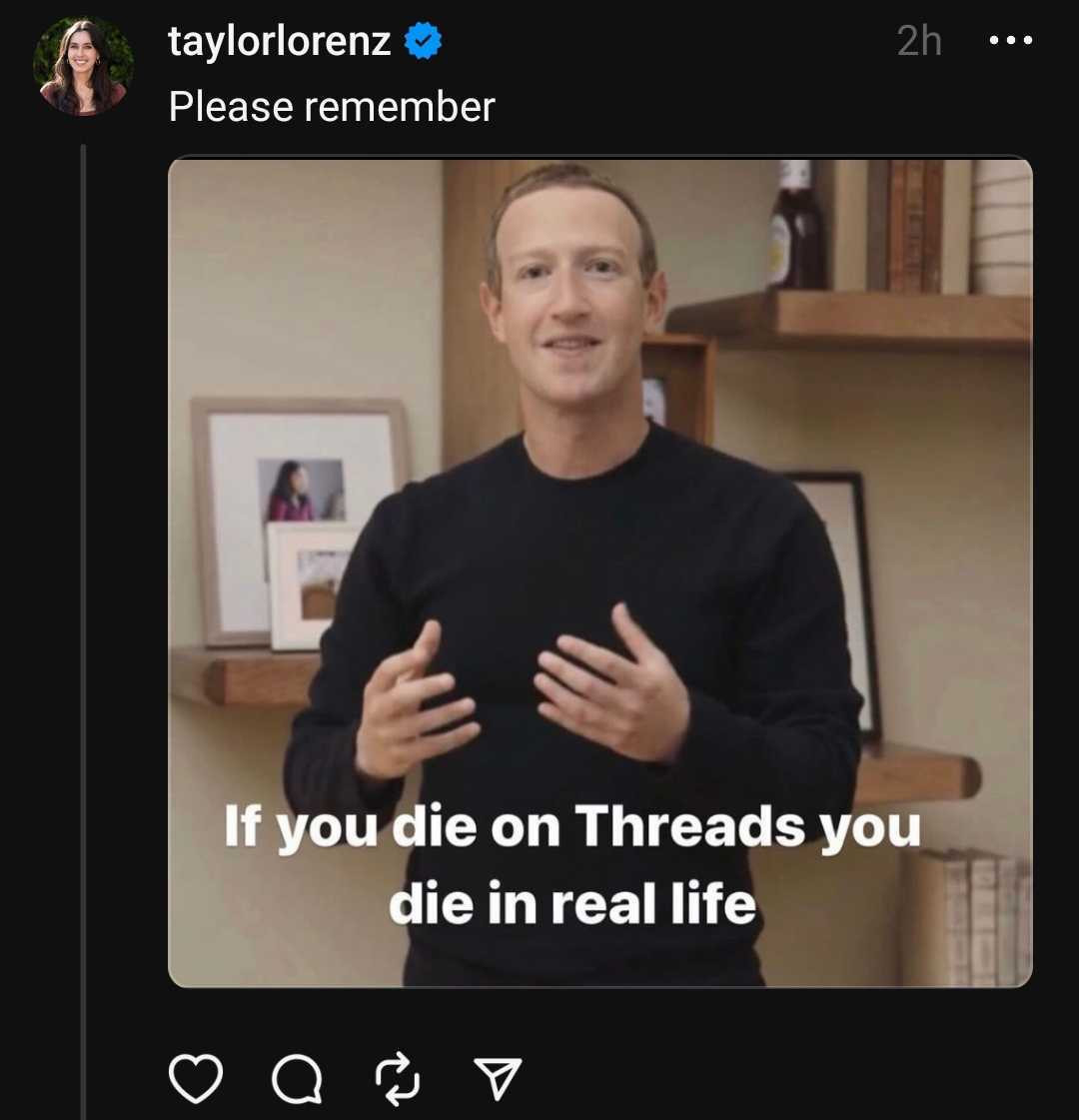The height and width of the screenshot is (1120, 1079).
Task: Click the stack of books at the image's lower right
Action: (x=965, y=917)
